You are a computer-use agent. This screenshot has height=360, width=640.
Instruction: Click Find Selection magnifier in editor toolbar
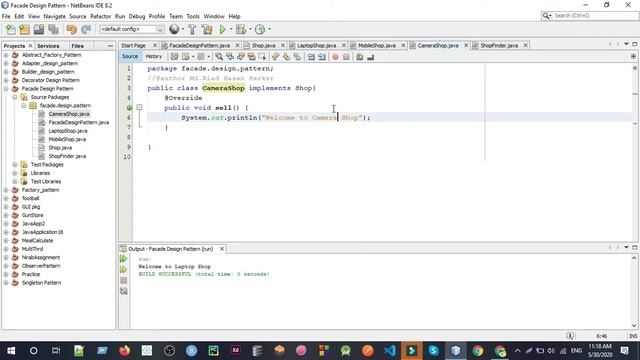point(219,57)
